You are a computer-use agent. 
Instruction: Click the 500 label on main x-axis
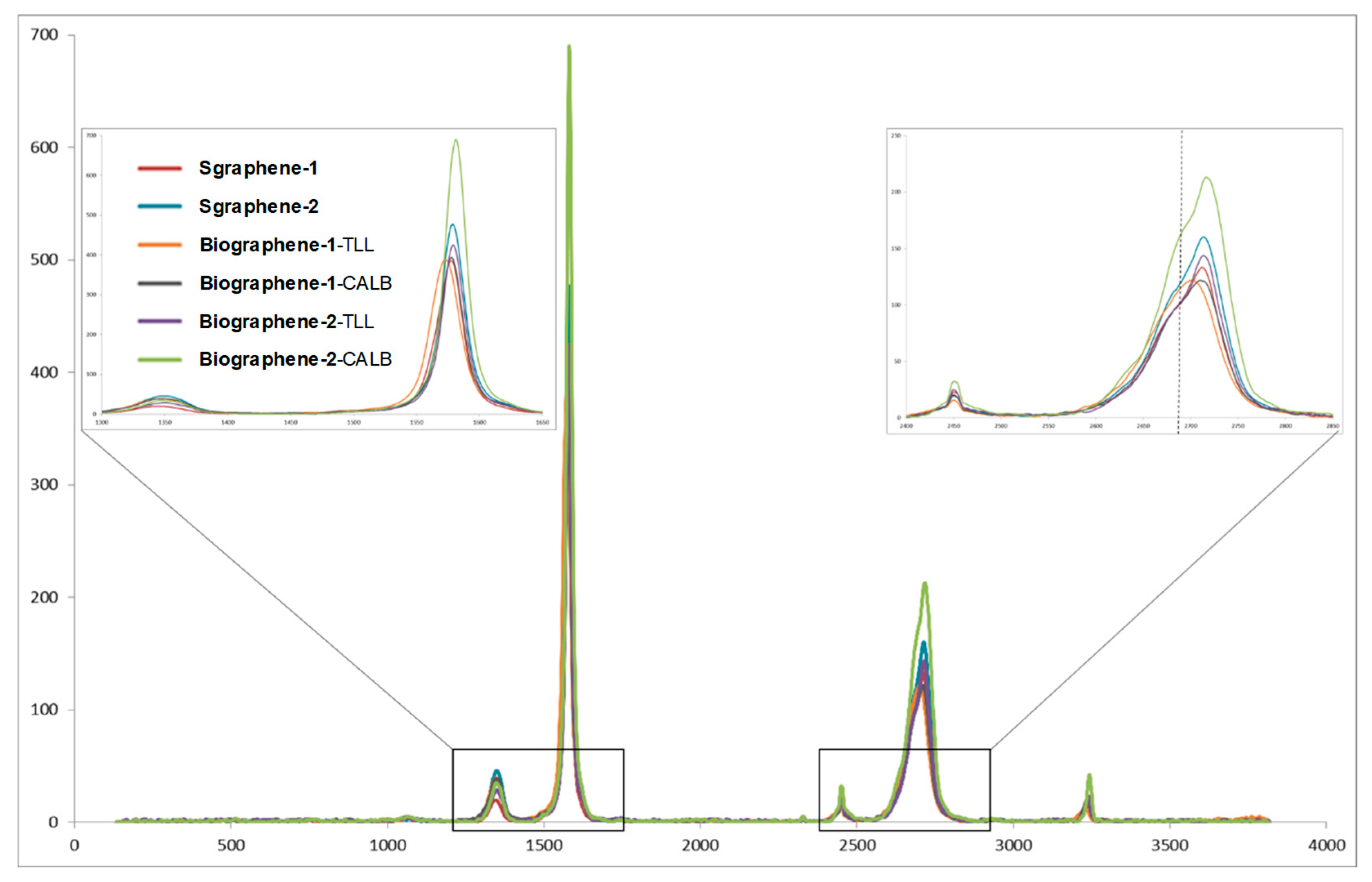click(x=231, y=845)
